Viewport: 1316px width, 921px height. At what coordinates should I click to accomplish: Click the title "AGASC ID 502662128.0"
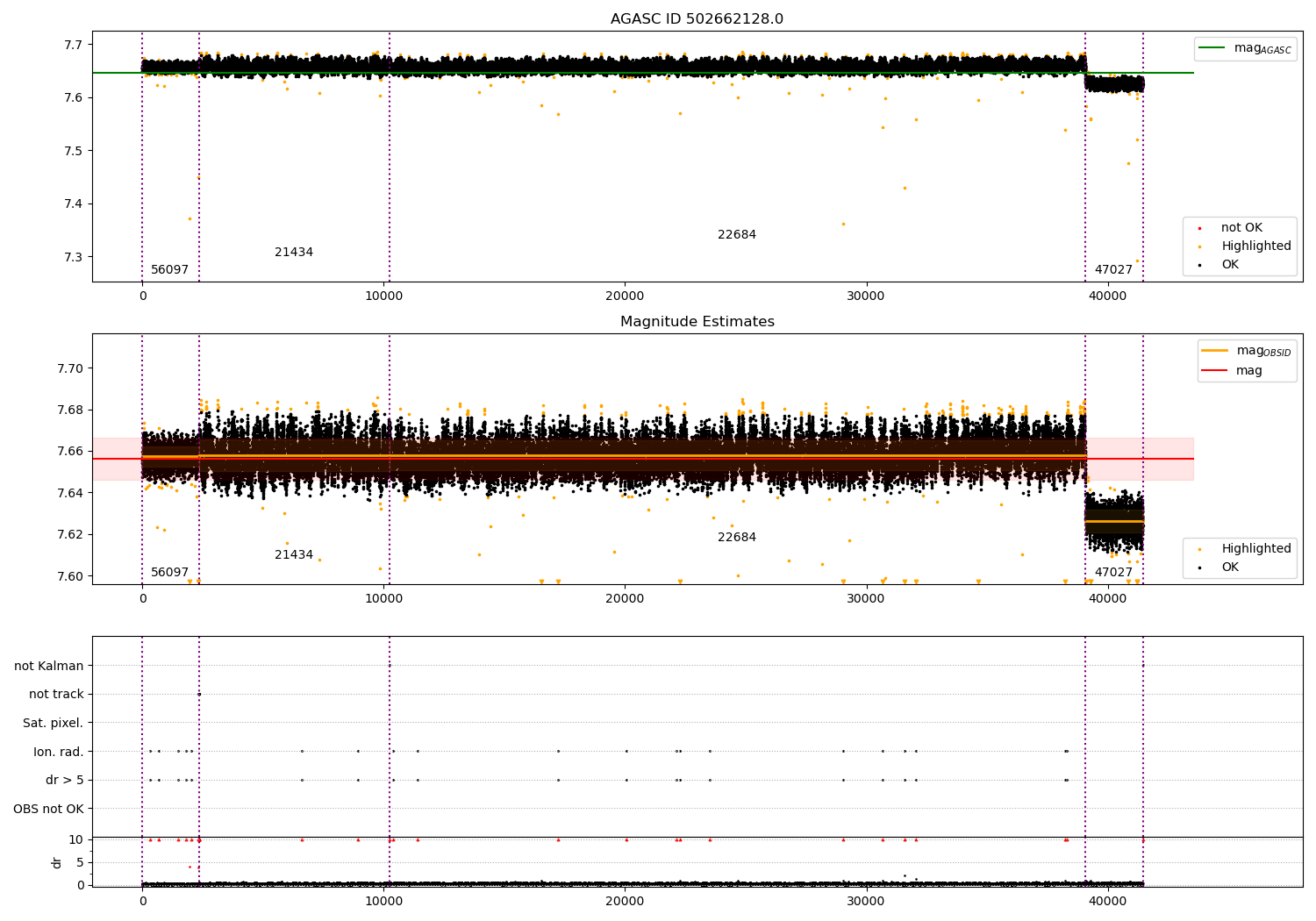point(697,19)
